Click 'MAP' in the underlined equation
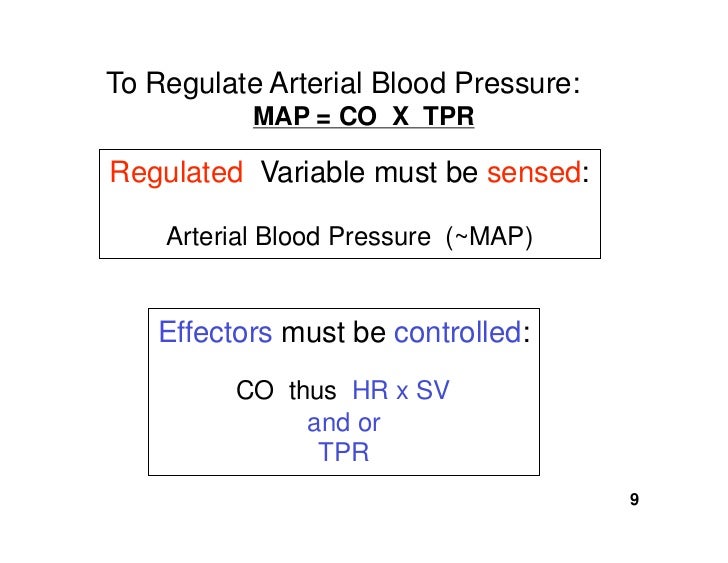This screenshot has height=563, width=728. click(281, 116)
